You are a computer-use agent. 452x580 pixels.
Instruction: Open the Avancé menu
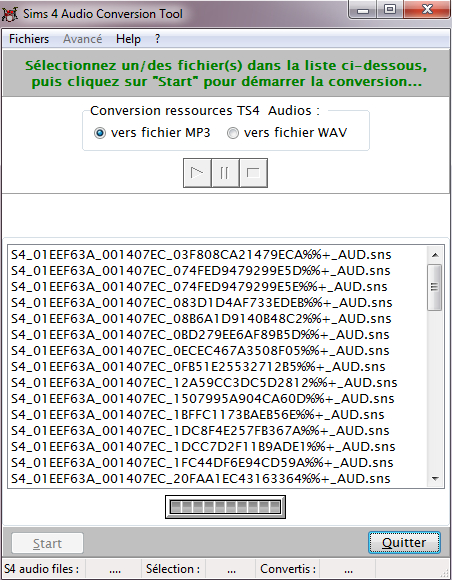coord(82,39)
